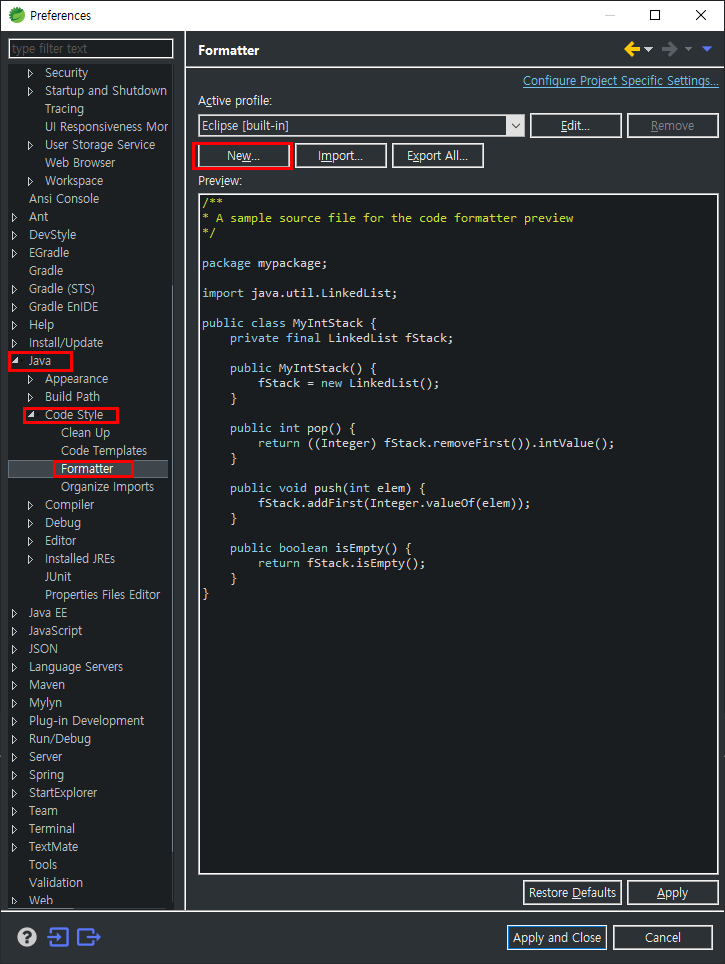Screen dimensions: 725x964
Task: Select the Tools item
Action: (x=42, y=865)
